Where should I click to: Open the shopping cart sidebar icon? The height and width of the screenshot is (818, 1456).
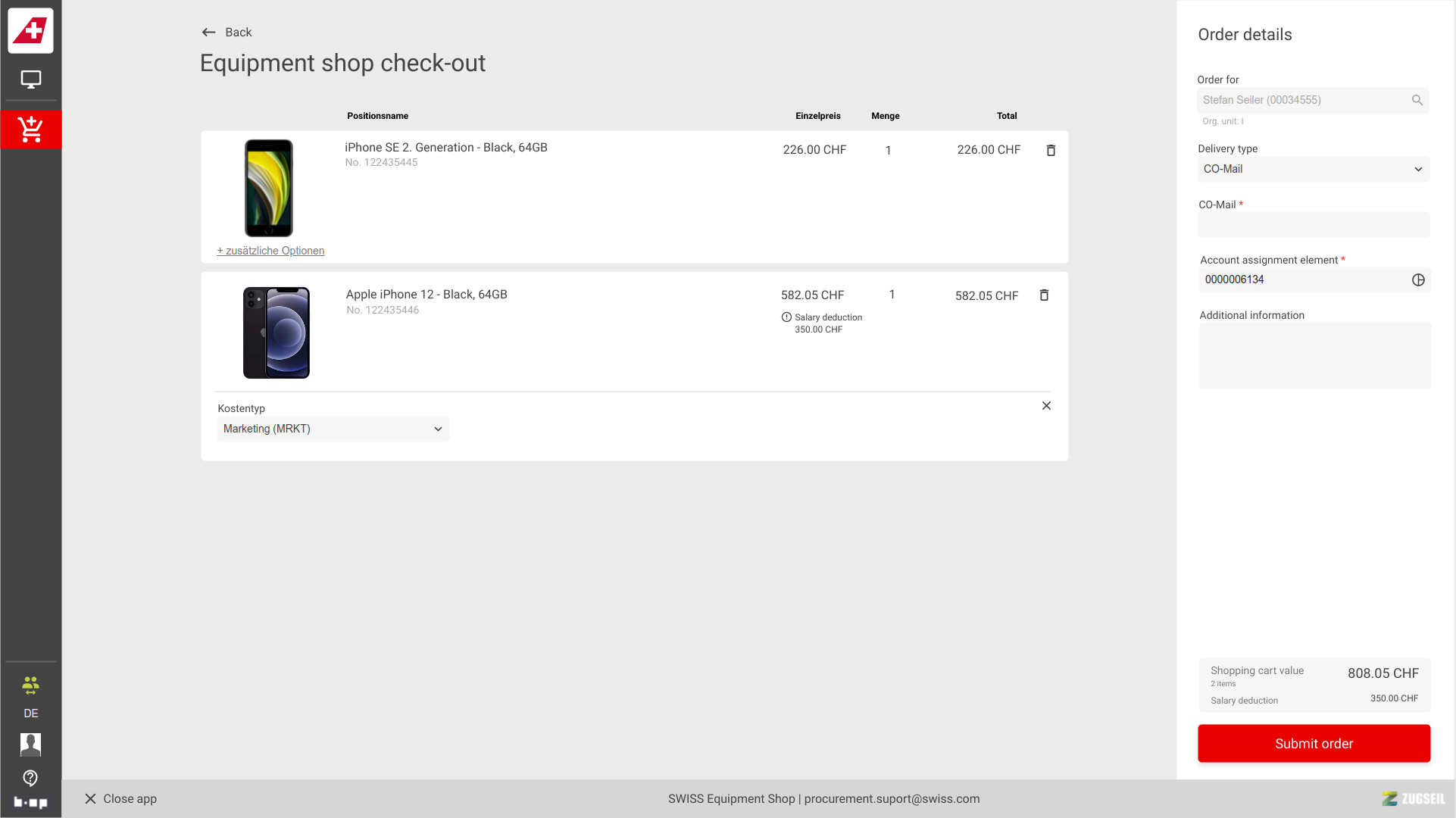pos(31,130)
